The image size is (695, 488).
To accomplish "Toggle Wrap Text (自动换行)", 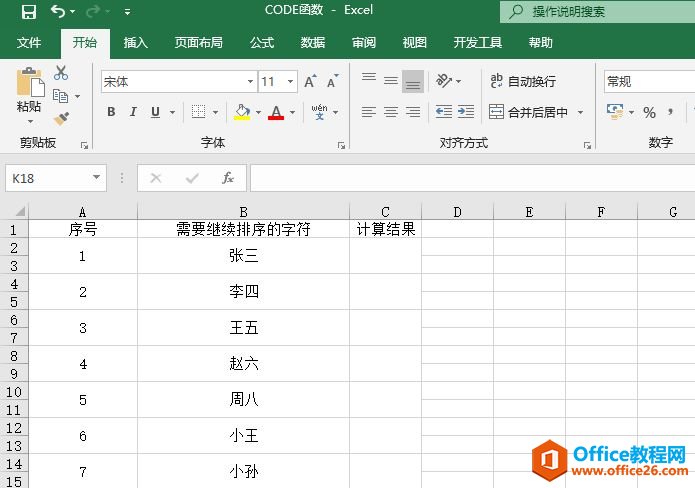I will click(x=522, y=81).
